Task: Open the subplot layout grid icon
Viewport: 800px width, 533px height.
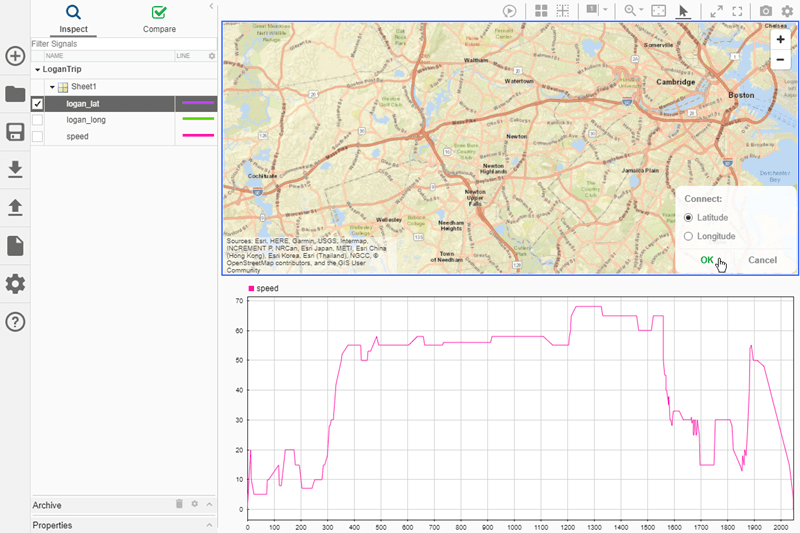Action: [x=541, y=11]
